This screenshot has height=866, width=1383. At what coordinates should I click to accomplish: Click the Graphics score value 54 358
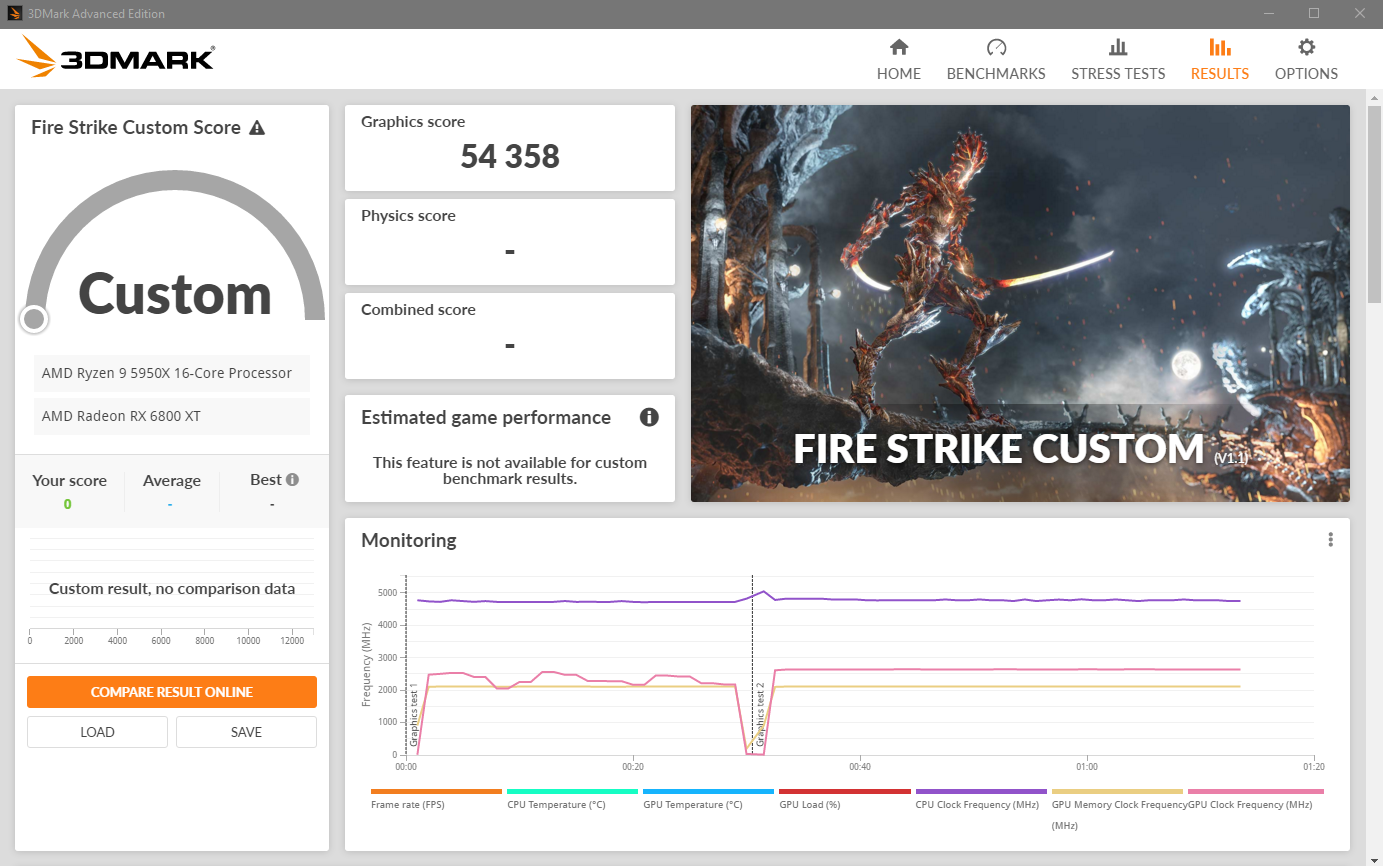click(x=510, y=157)
